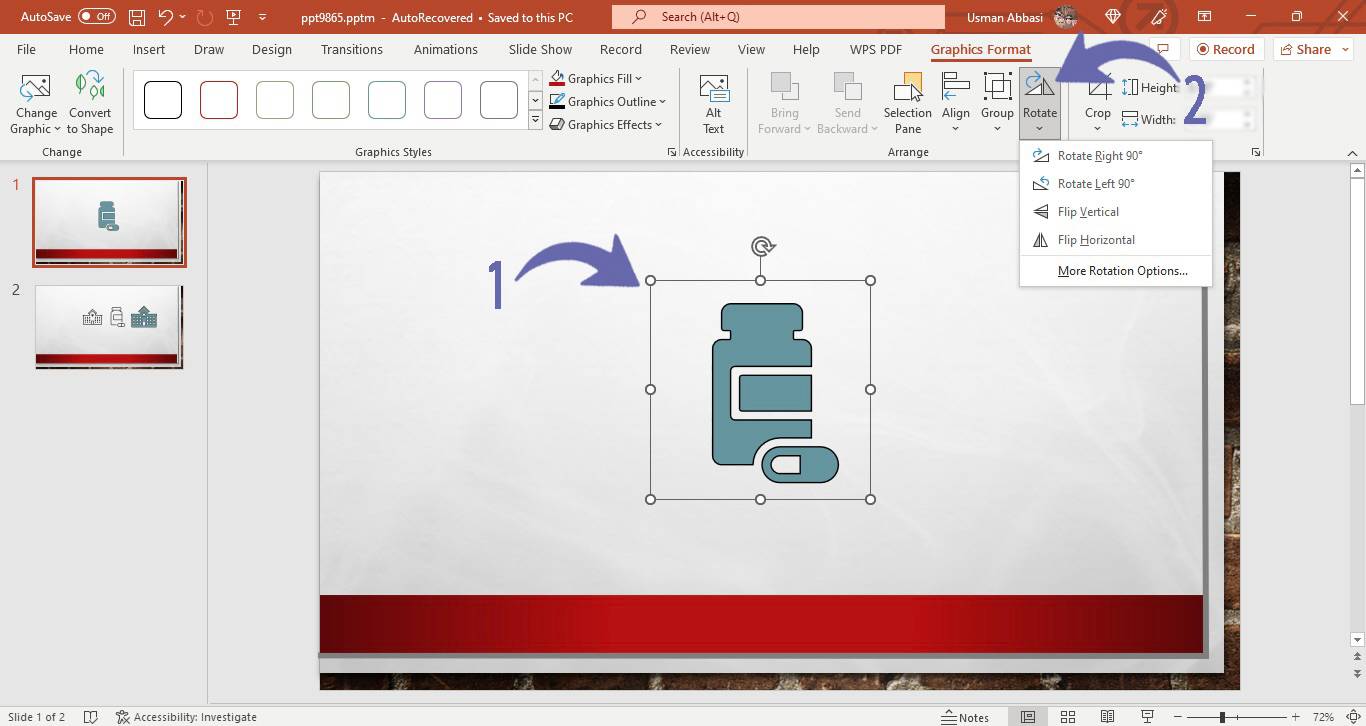1366x726 pixels.
Task: Open the File menu
Action: point(26,49)
